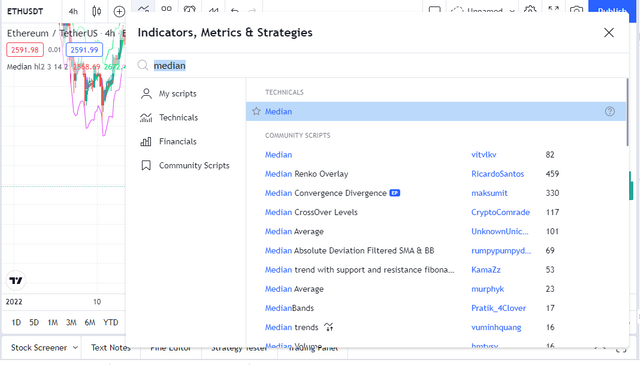The image size is (640, 365).
Task: Select the 1M time range
Action: (53, 323)
